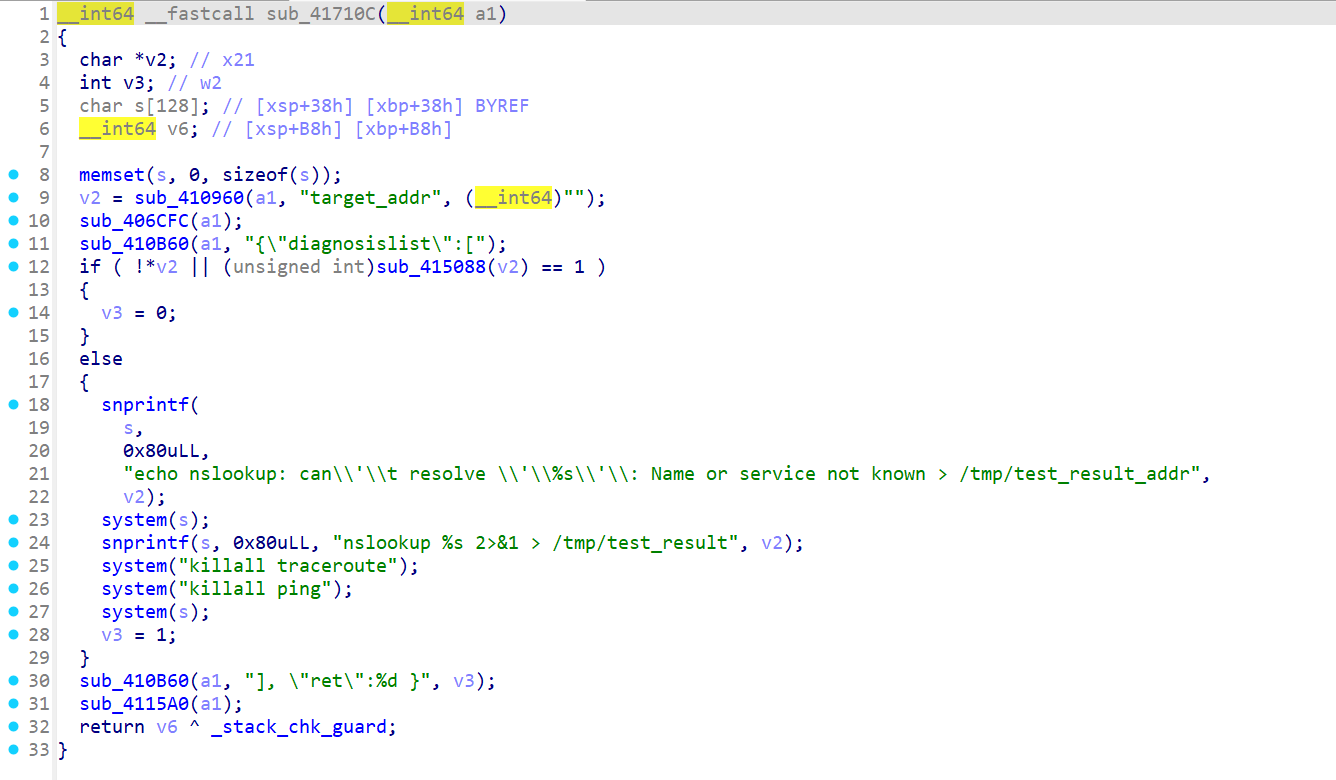The width and height of the screenshot is (1336, 780).
Task: Click the // w2 register comment
Action: point(194,83)
